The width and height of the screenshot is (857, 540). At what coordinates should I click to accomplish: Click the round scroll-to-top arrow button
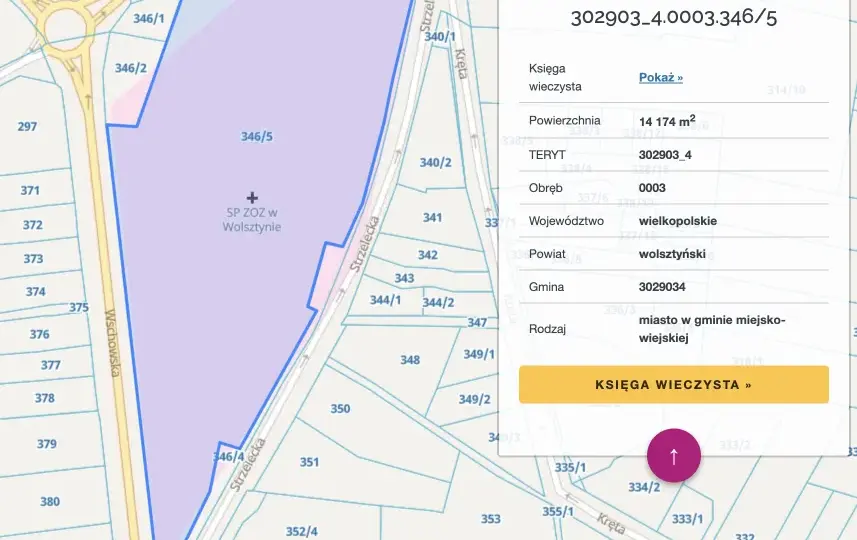point(673,455)
